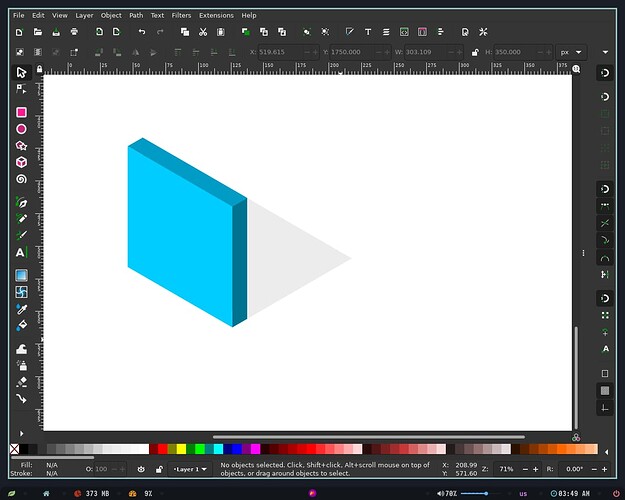
Task: Toggle current layer lock in status bar
Action: click(159, 469)
